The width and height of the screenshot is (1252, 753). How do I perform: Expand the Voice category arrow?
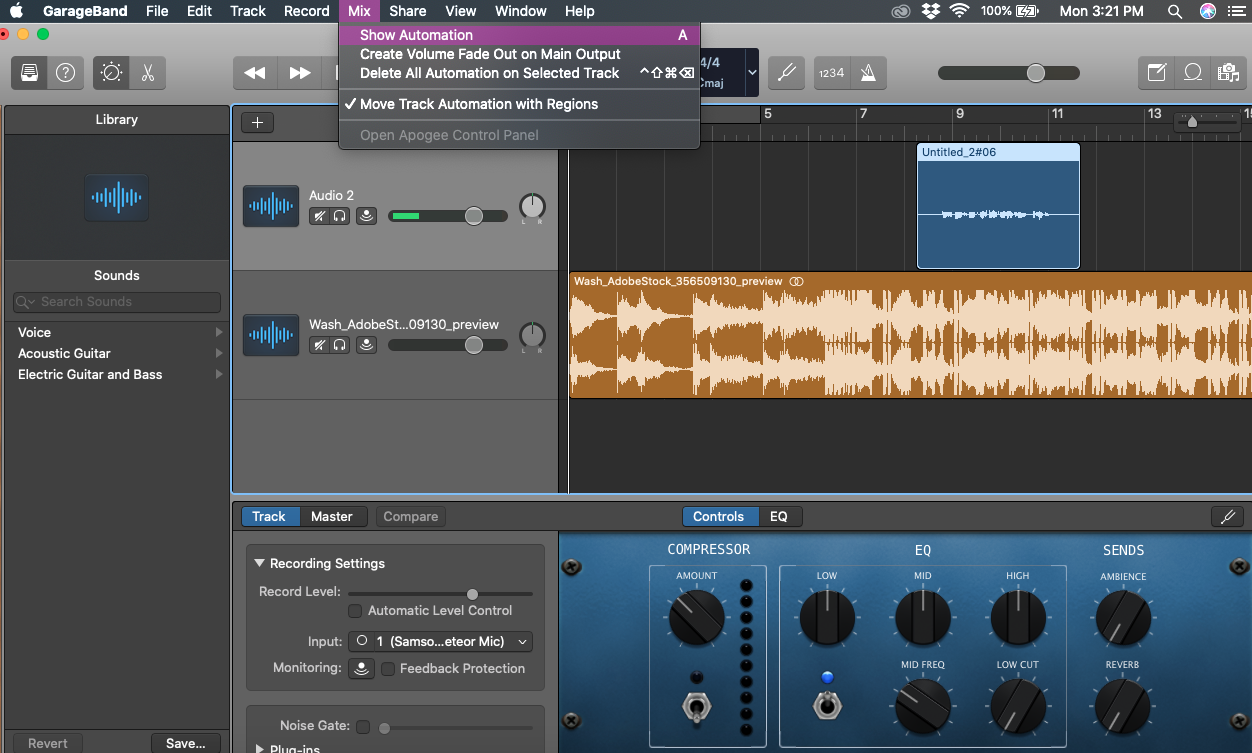219,332
